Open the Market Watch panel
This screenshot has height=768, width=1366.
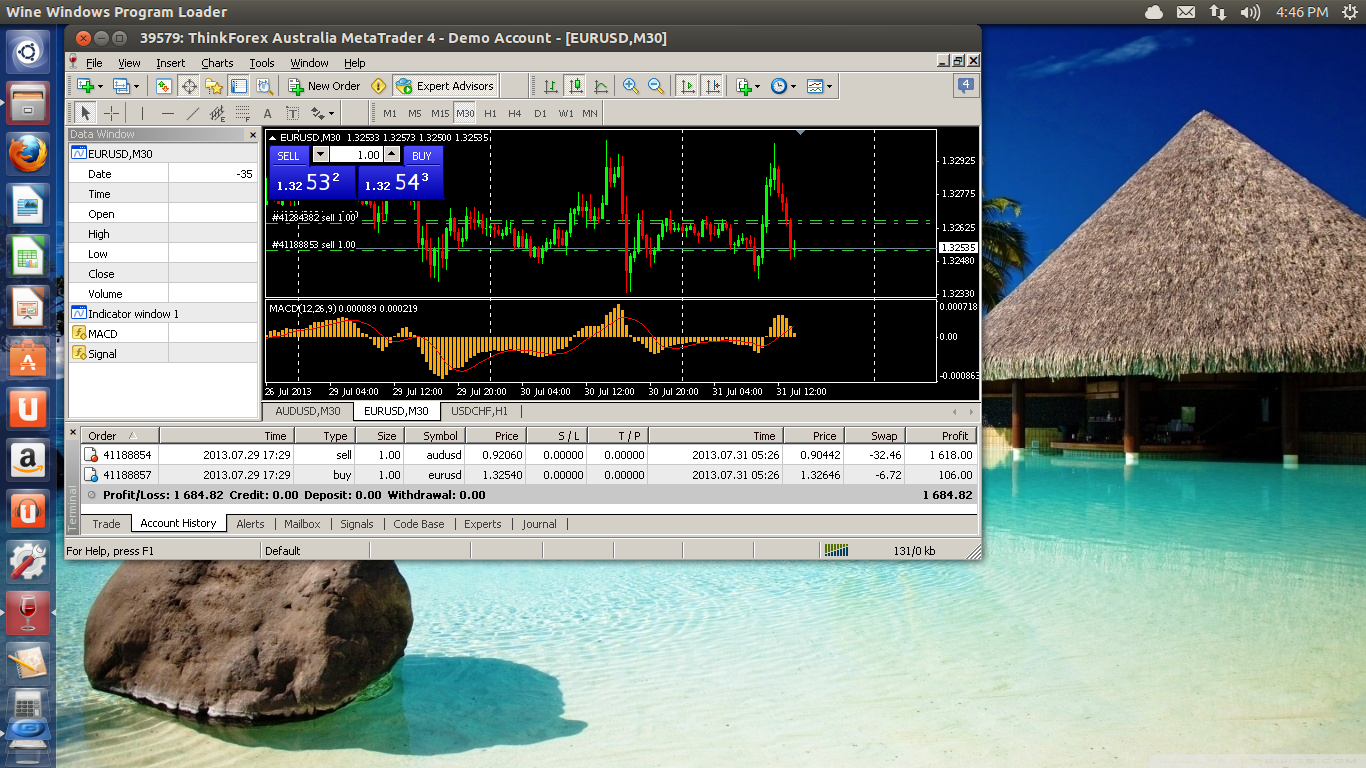click(164, 86)
